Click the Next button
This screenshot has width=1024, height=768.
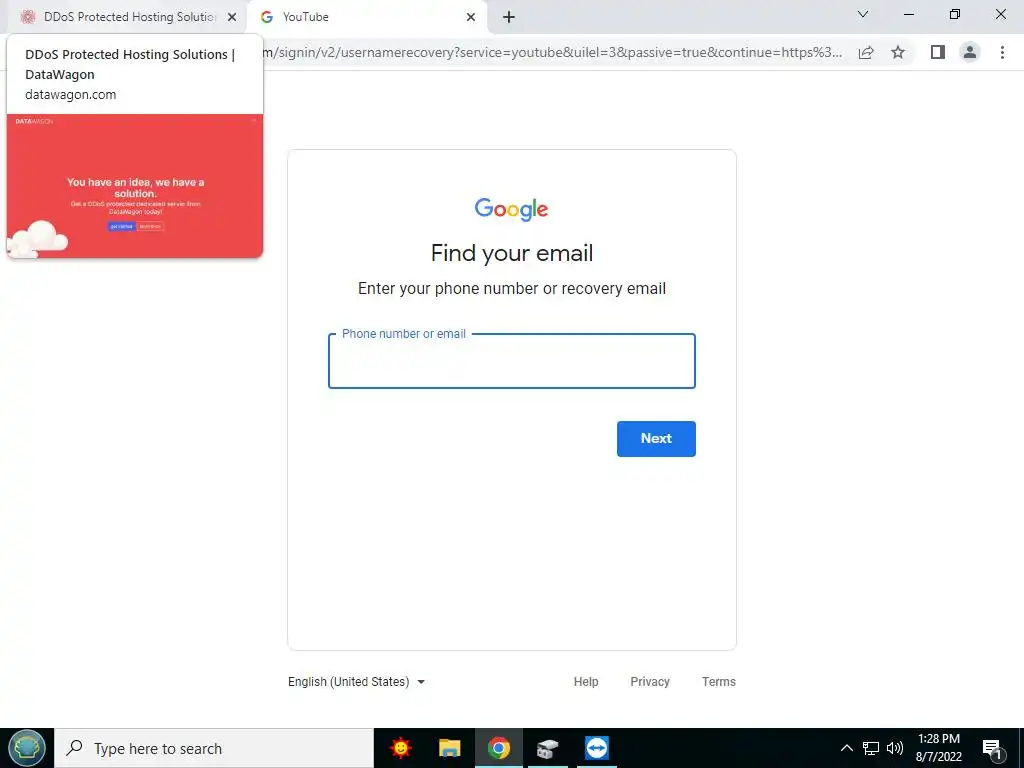click(656, 439)
